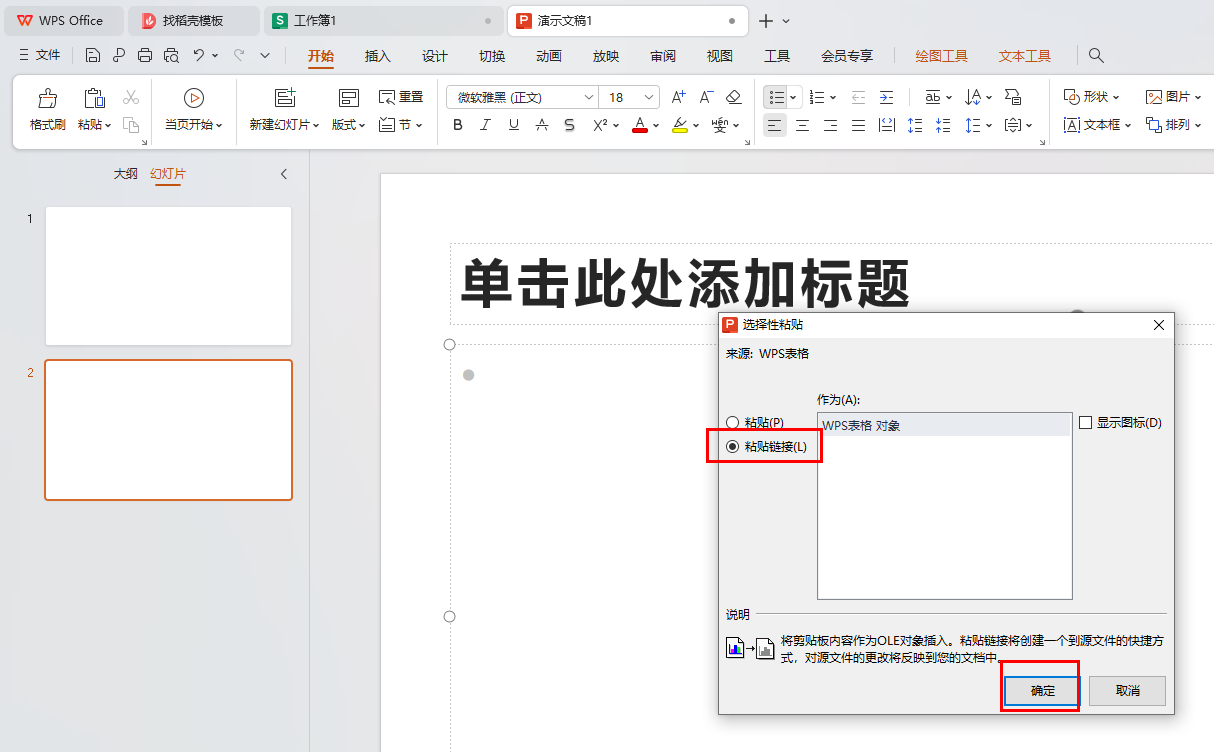Select 'WPS表格 对象' in the list
Viewport: 1214px width, 752px height.
944,425
